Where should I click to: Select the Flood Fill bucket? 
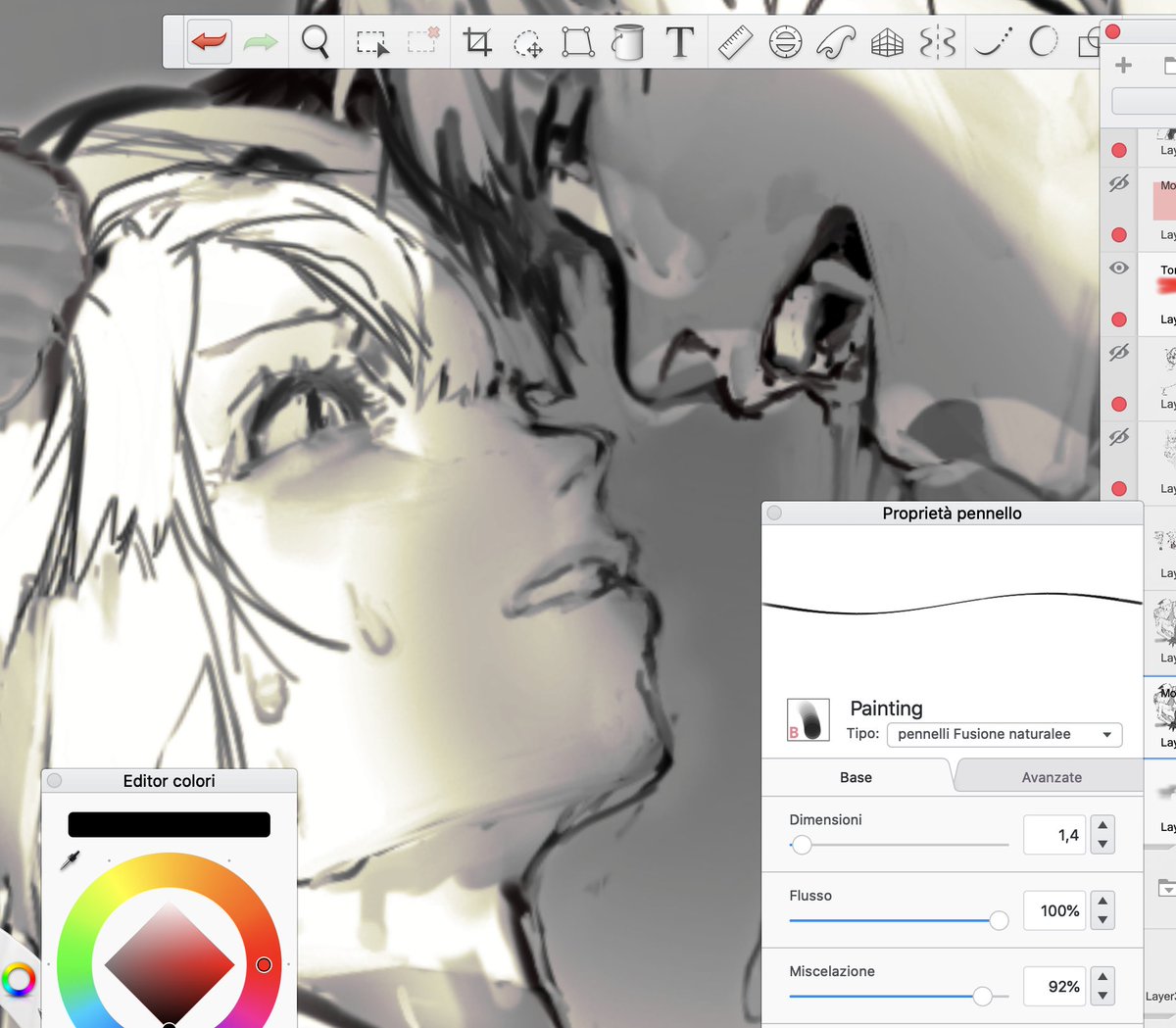pyautogui.click(x=627, y=42)
